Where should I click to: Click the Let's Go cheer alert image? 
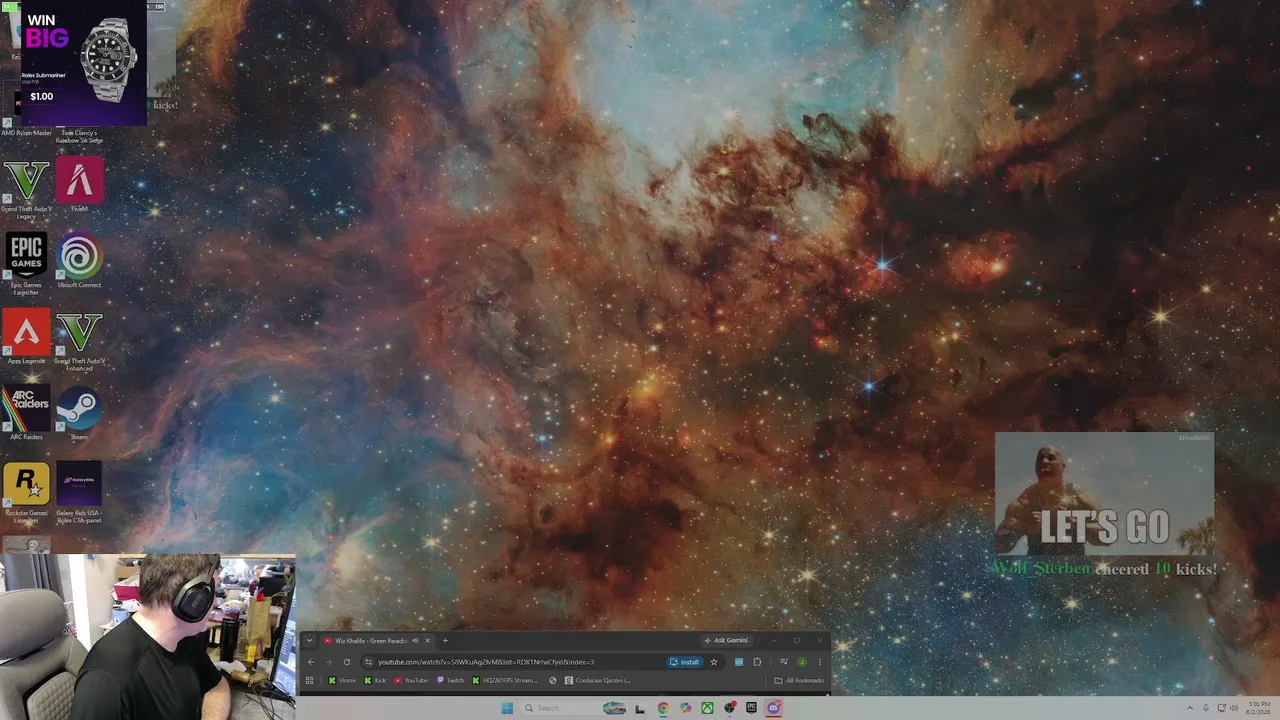(x=1104, y=494)
